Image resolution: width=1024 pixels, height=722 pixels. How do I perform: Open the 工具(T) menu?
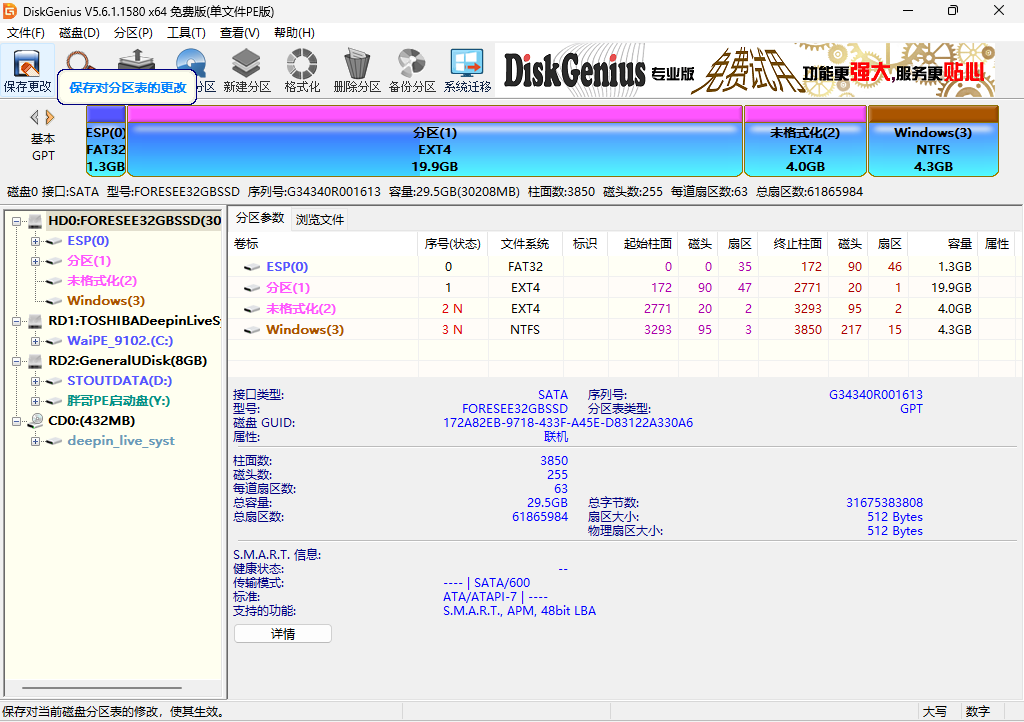click(186, 33)
